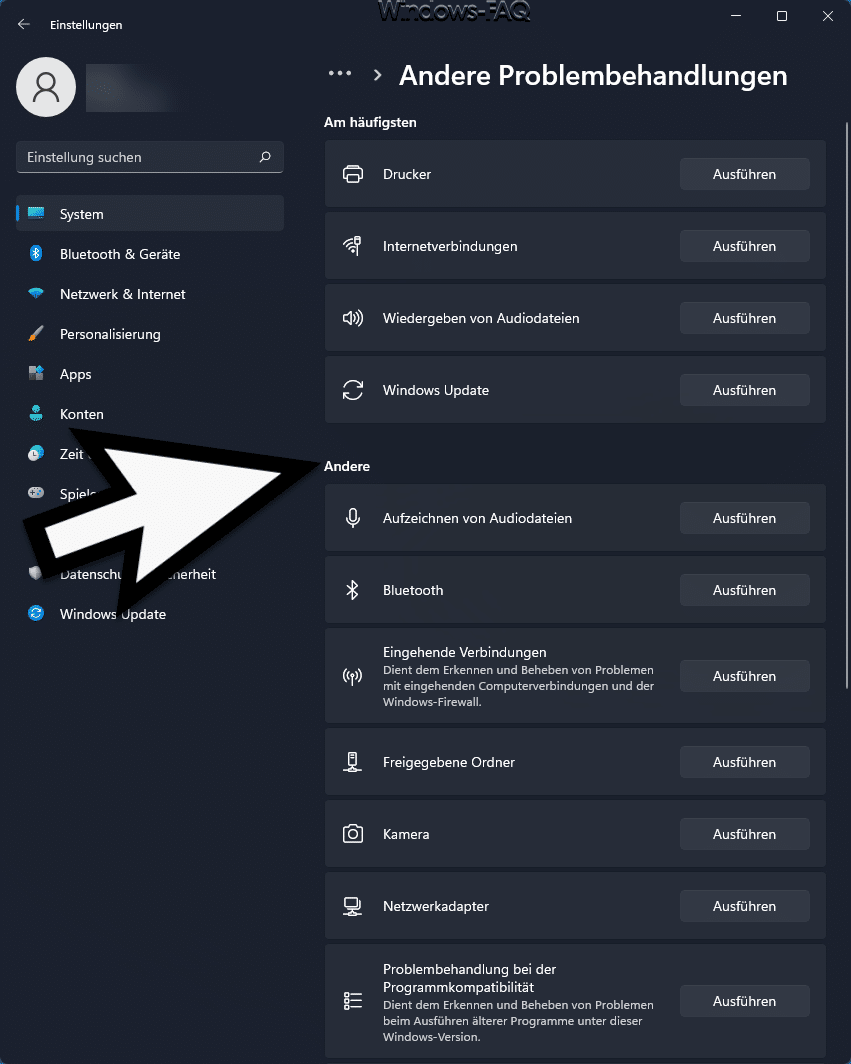Image resolution: width=851 pixels, height=1064 pixels.
Task: Click the Zeit clock globe icon
Action: pos(36,453)
